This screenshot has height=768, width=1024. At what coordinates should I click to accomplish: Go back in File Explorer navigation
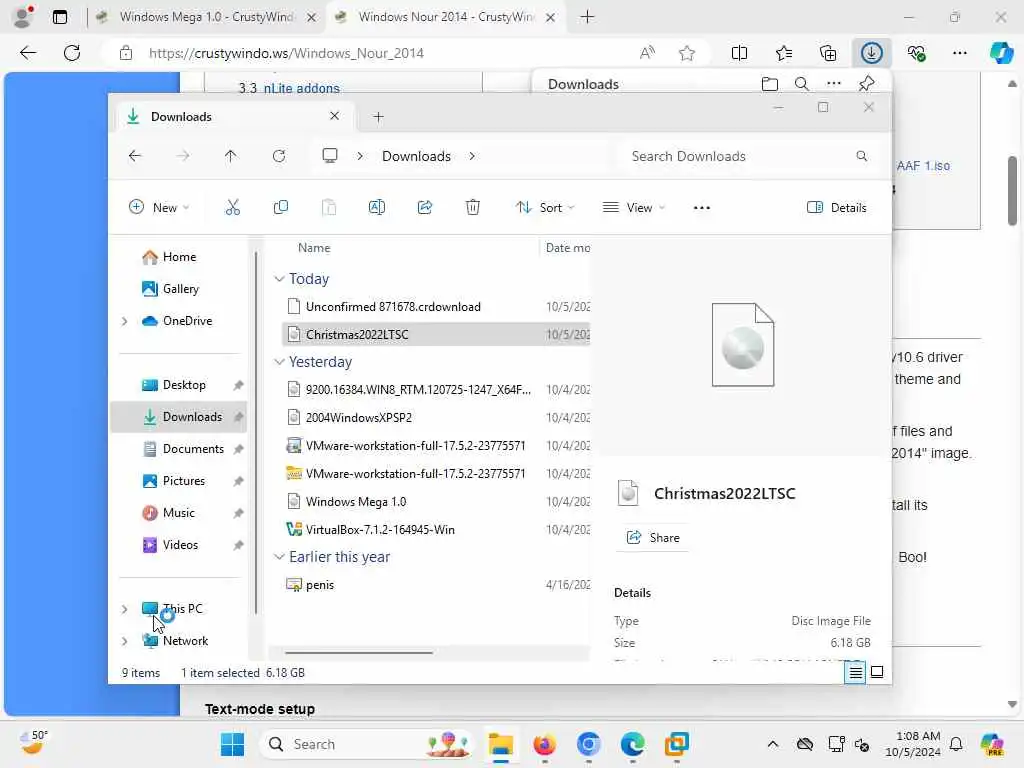135,156
